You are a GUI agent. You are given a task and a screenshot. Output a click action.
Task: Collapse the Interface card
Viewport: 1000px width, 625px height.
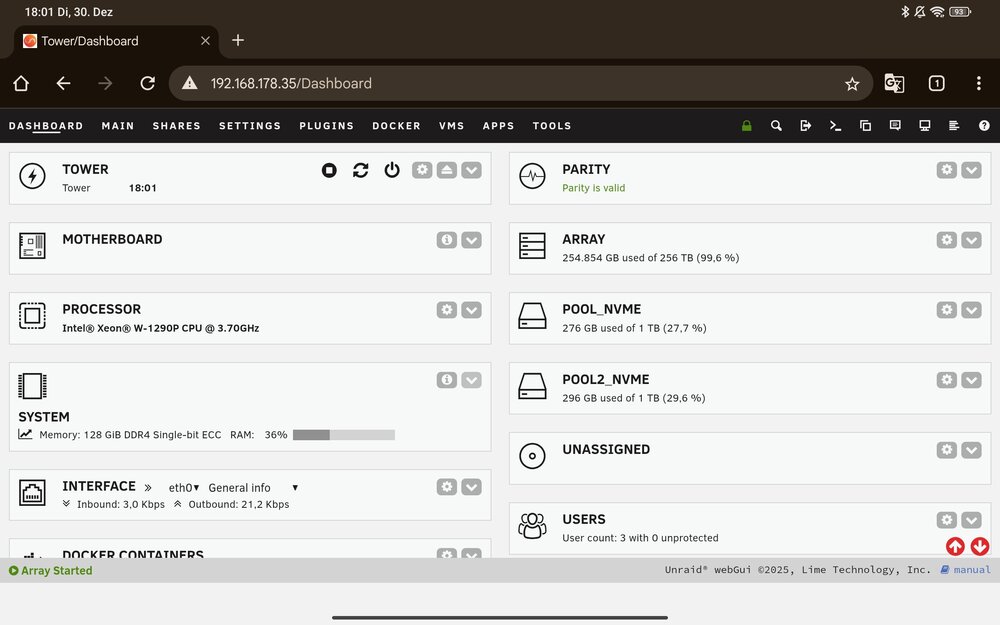tap(471, 487)
